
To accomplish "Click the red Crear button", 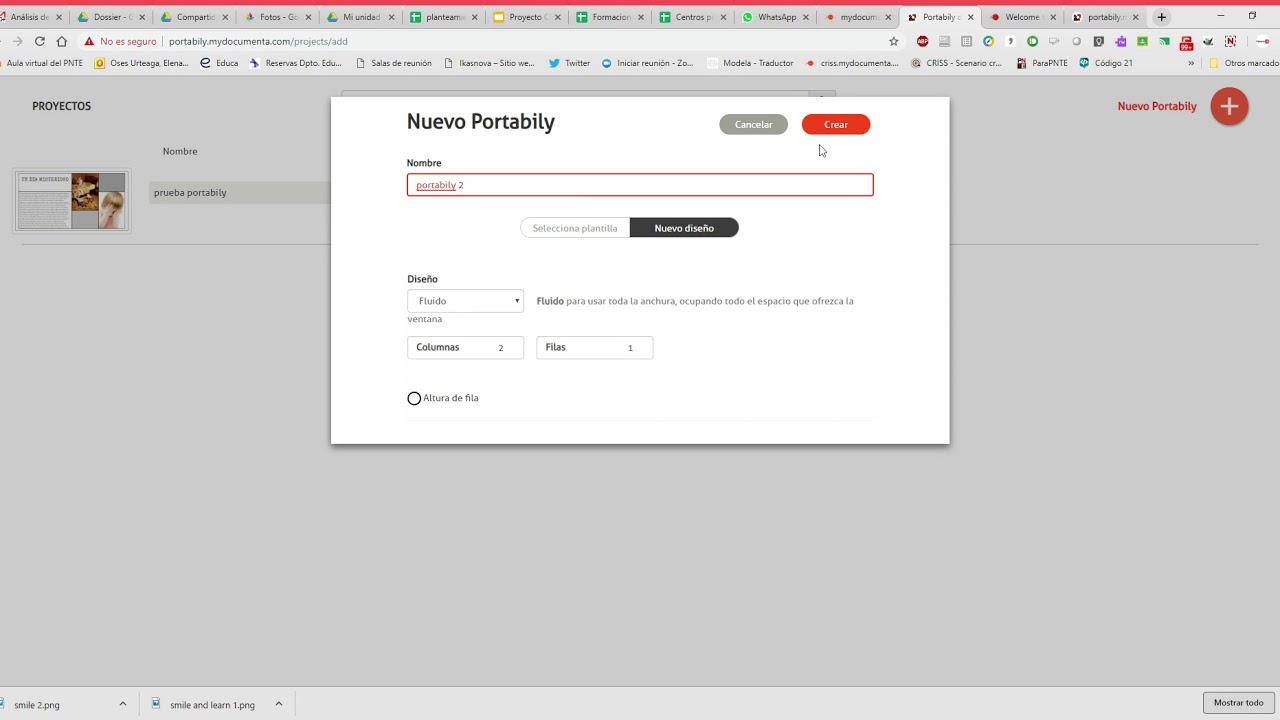I will coord(836,125).
